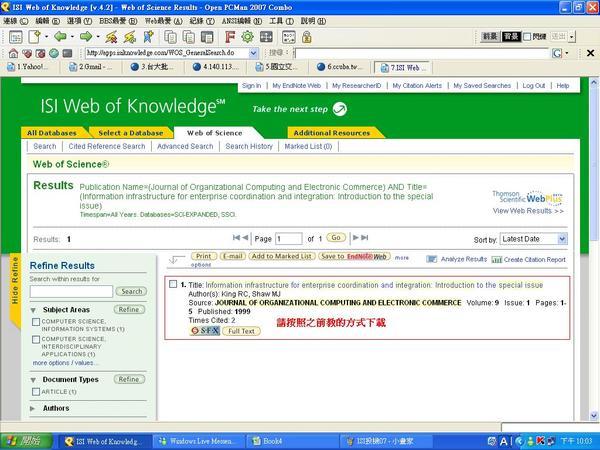Click the Full Text button
This screenshot has width=600, height=450.
tap(241, 331)
